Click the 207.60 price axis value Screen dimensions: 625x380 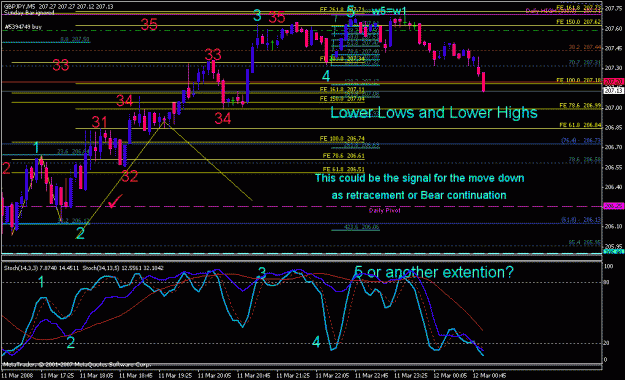614,29
